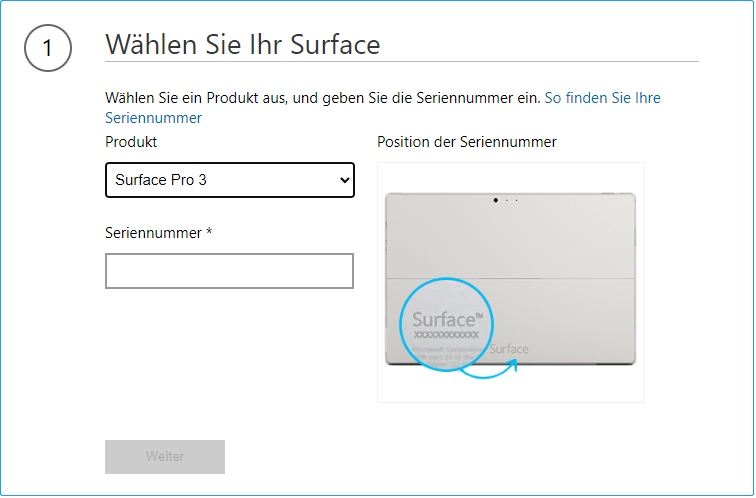Open the 'So finden Sie Ihre Seriennummer' link
The width and height of the screenshot is (756, 498).
[x=602, y=98]
